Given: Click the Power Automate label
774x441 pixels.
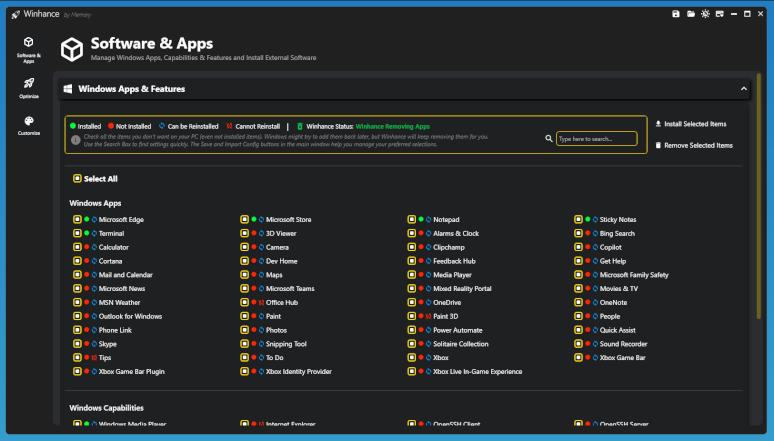Looking at the screenshot, I should coord(458,330).
